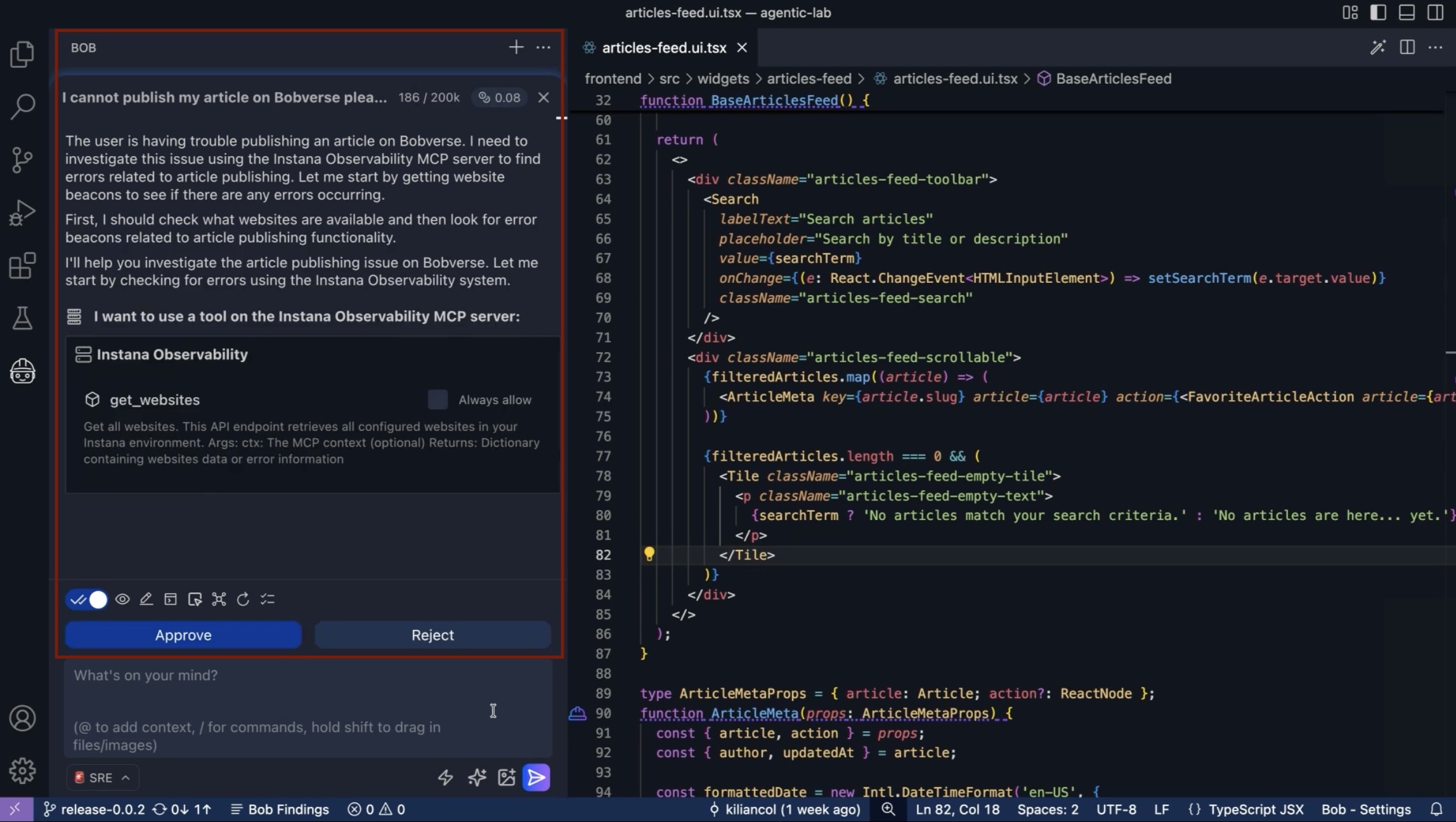This screenshot has height=822, width=1456.
Task: Click the send message arrow icon
Action: point(536,777)
